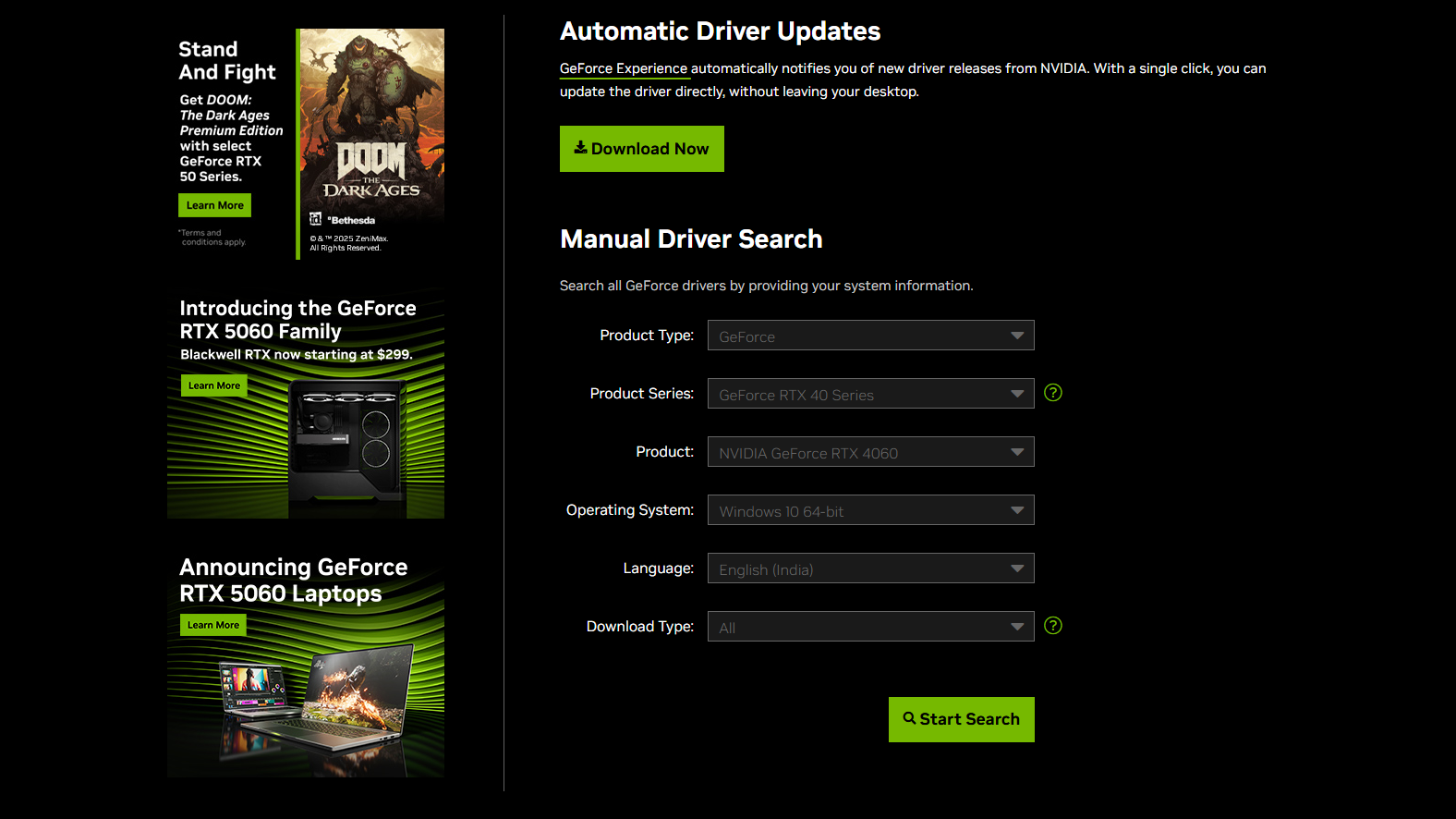Click the Start Search button
Viewport: 1456px width, 819px height.
[x=961, y=719]
